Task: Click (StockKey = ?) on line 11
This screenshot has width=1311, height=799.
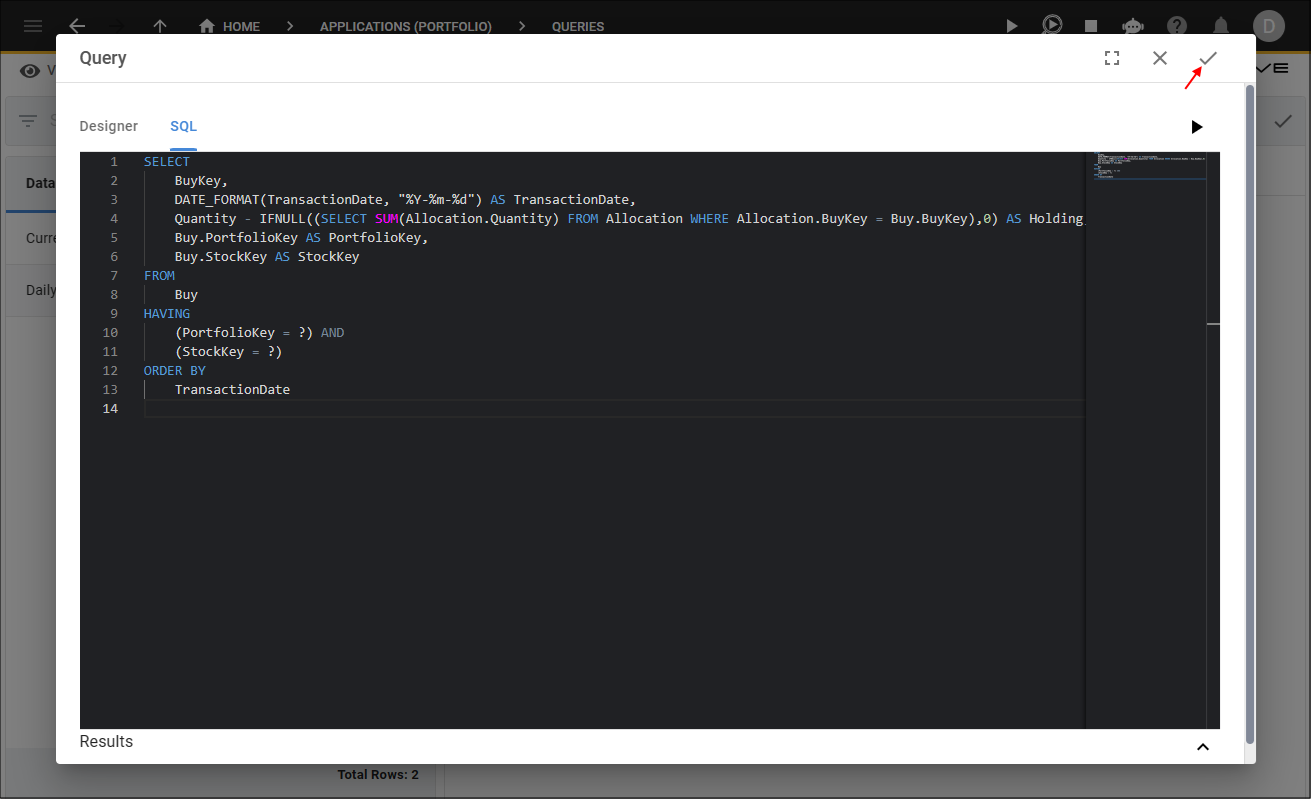Action: coord(229,351)
